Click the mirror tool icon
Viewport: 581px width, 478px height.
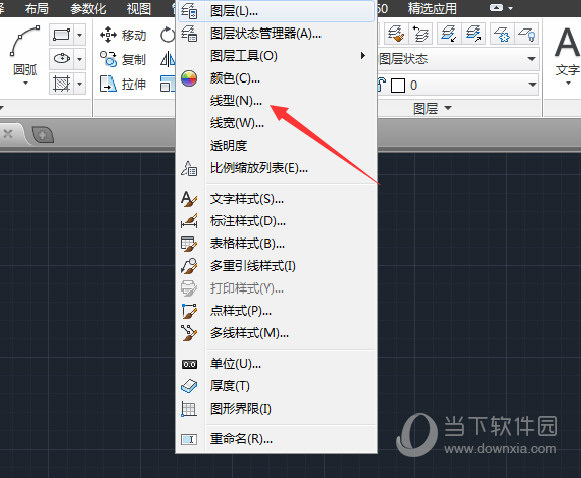[167, 59]
